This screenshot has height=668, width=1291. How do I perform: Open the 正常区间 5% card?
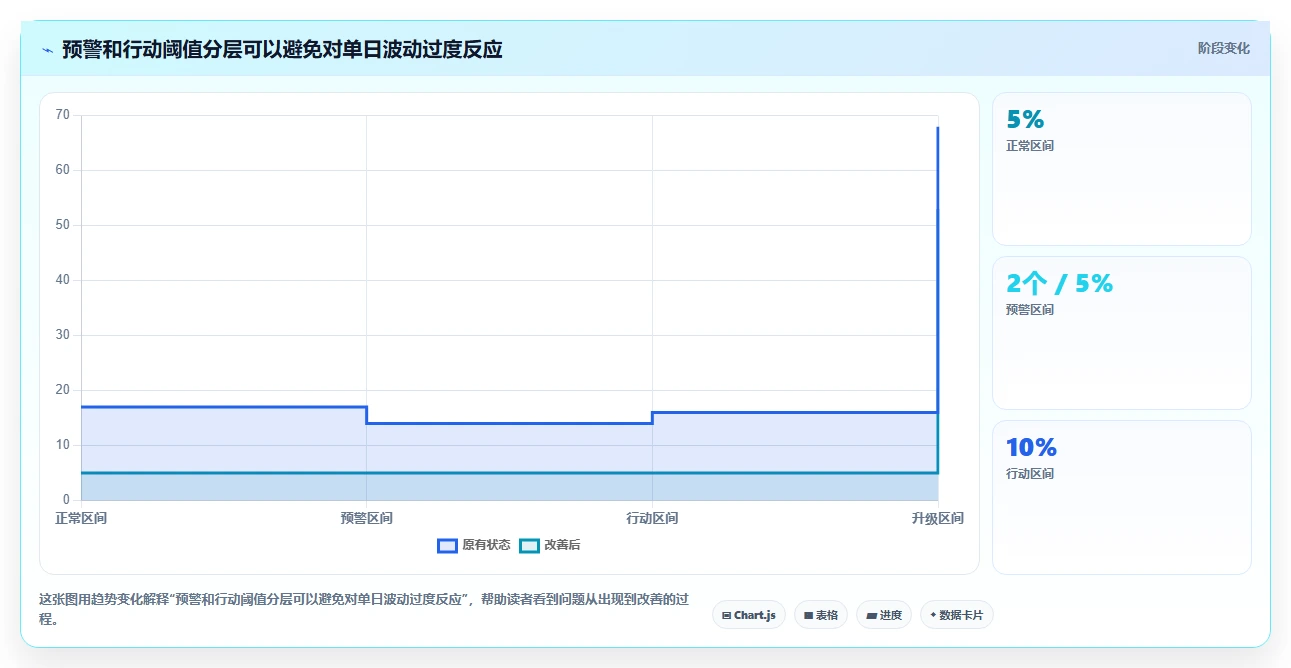tap(1121, 169)
